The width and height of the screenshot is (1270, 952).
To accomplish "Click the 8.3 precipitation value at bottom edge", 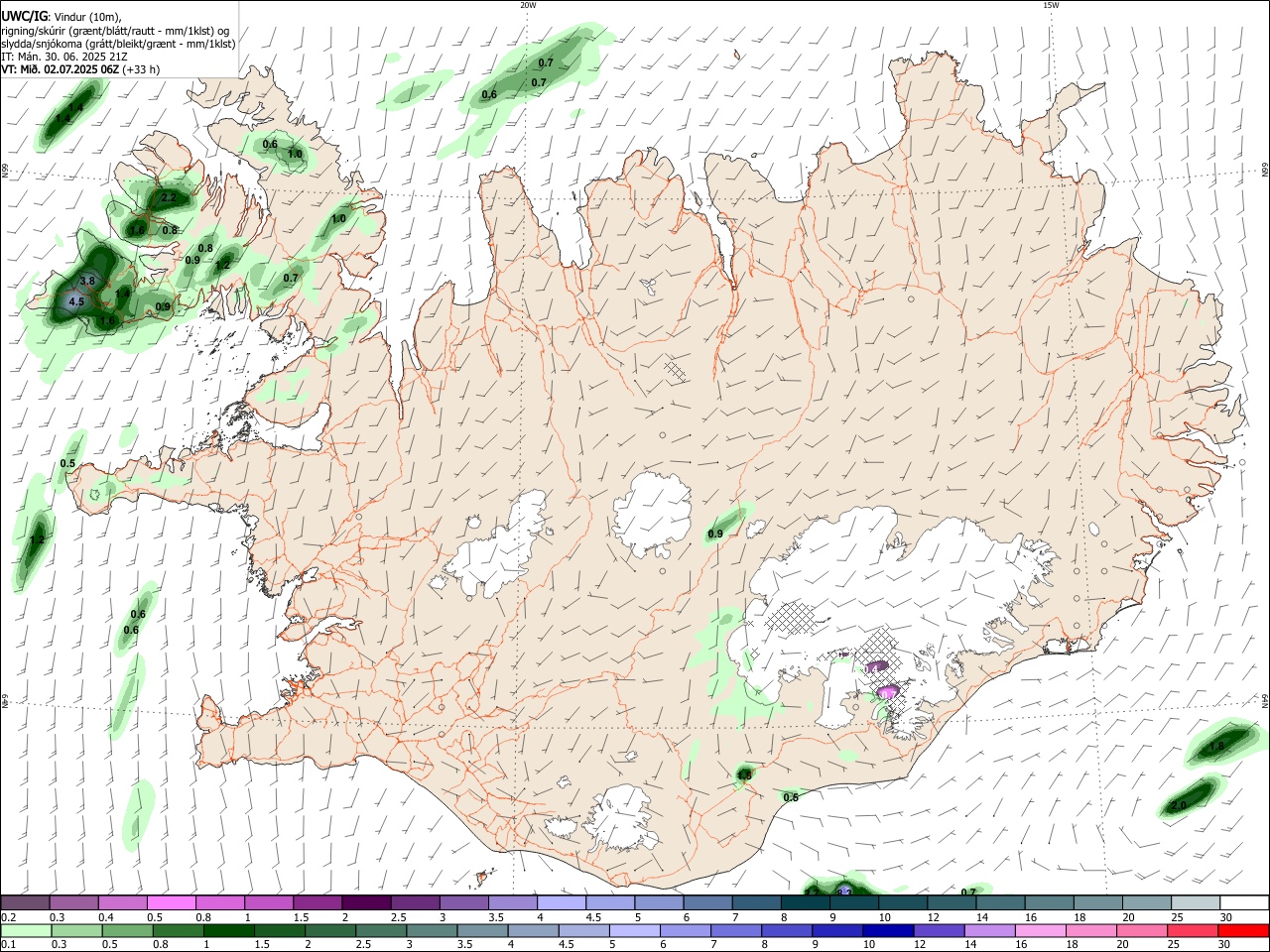I will tap(844, 892).
